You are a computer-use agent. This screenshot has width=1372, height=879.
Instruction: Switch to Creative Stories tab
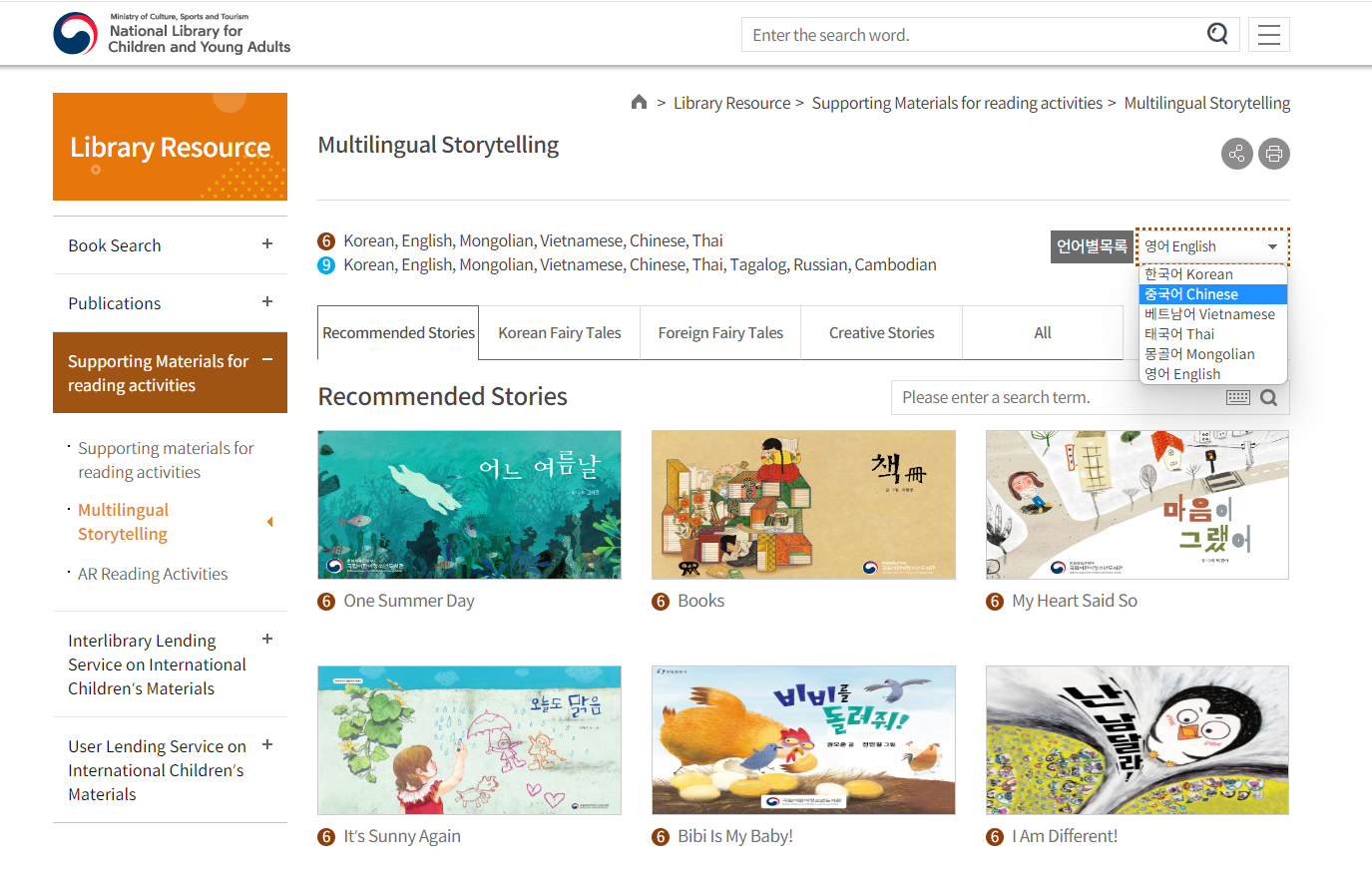[x=882, y=333]
